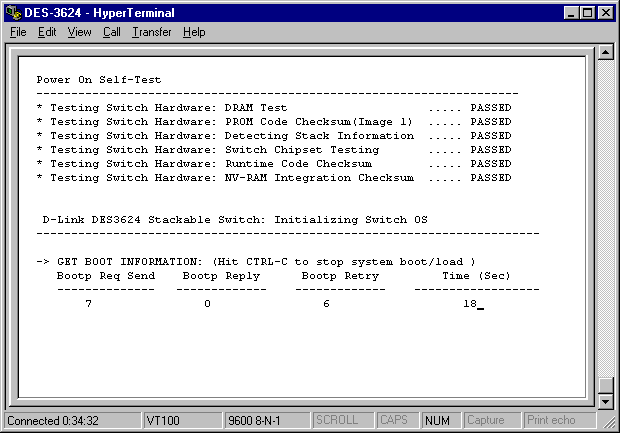Click the CAPS lock indicator

398,421
